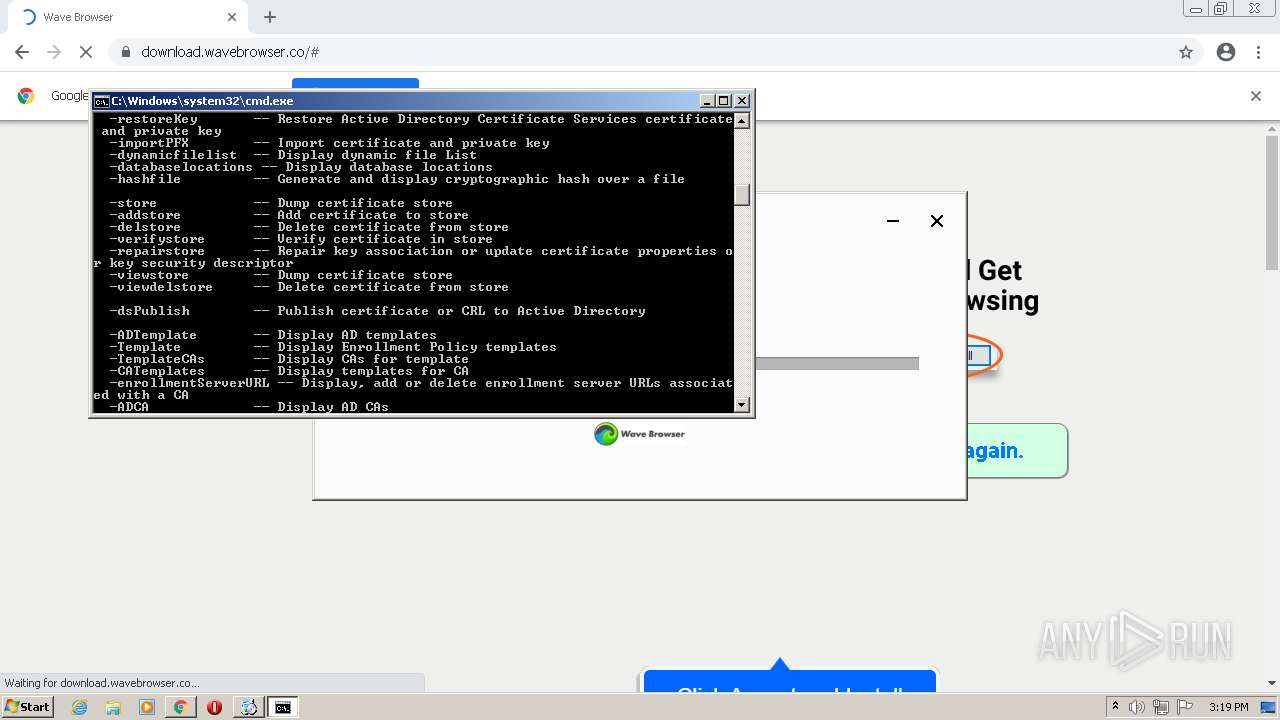The image size is (1280, 720).
Task: Click the '-importPFX' line in cmd output
Action: click(x=329, y=143)
